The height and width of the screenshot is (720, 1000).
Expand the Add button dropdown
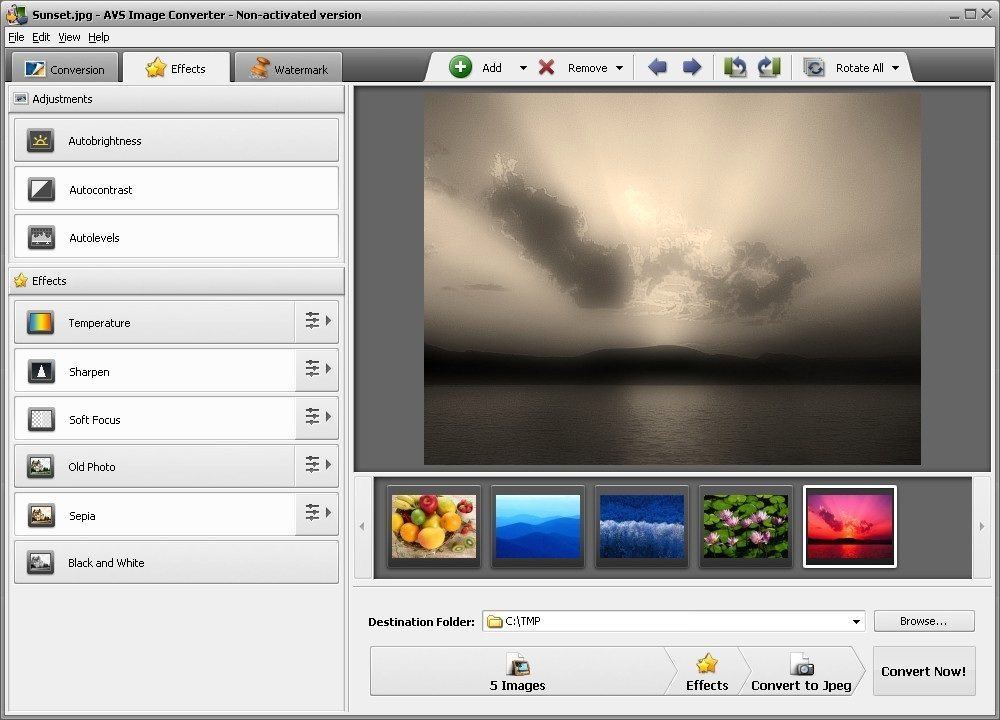tap(524, 67)
